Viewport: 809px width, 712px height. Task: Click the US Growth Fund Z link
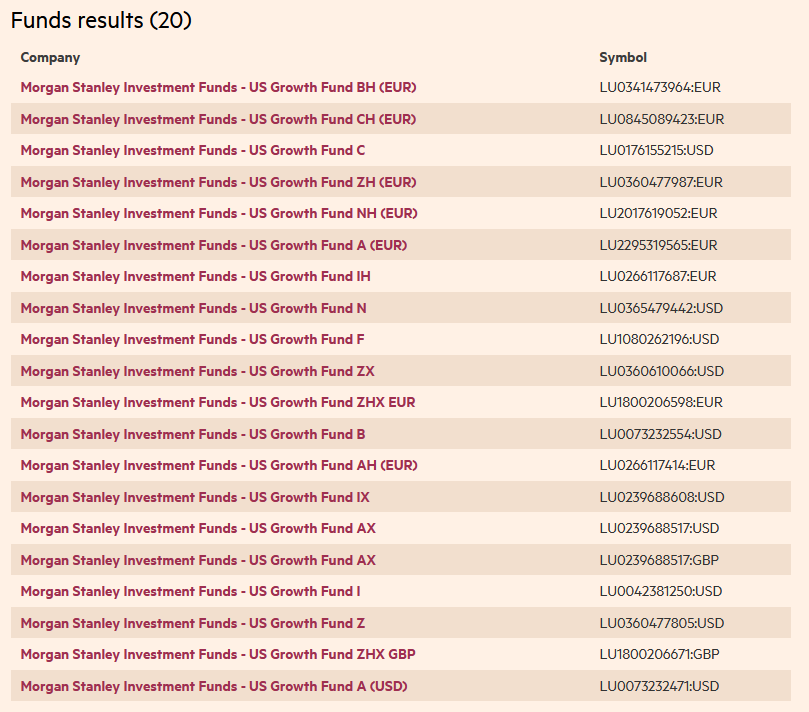(193, 623)
